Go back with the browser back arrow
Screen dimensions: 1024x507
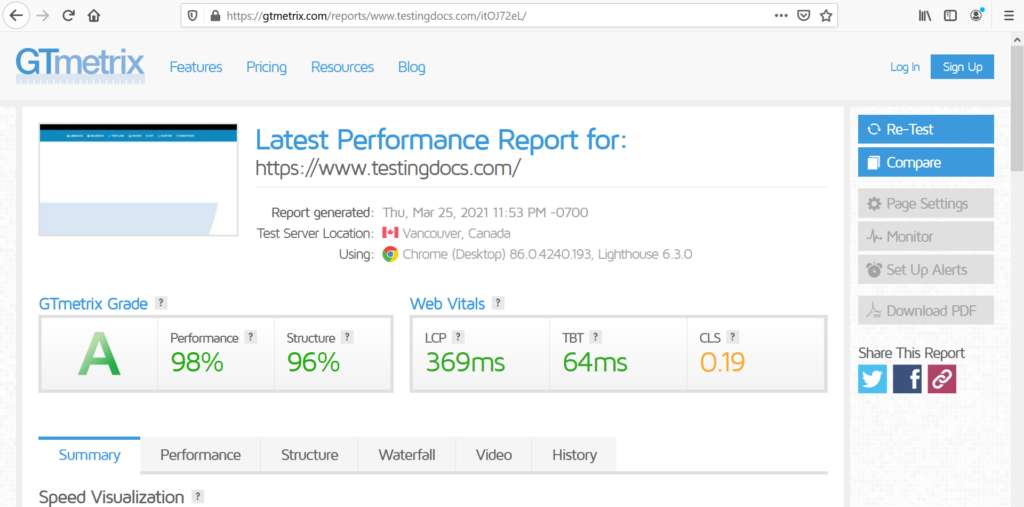15,16
